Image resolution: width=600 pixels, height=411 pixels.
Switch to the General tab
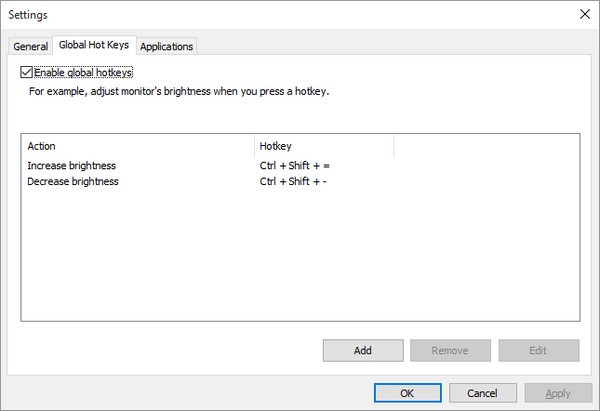(30, 46)
